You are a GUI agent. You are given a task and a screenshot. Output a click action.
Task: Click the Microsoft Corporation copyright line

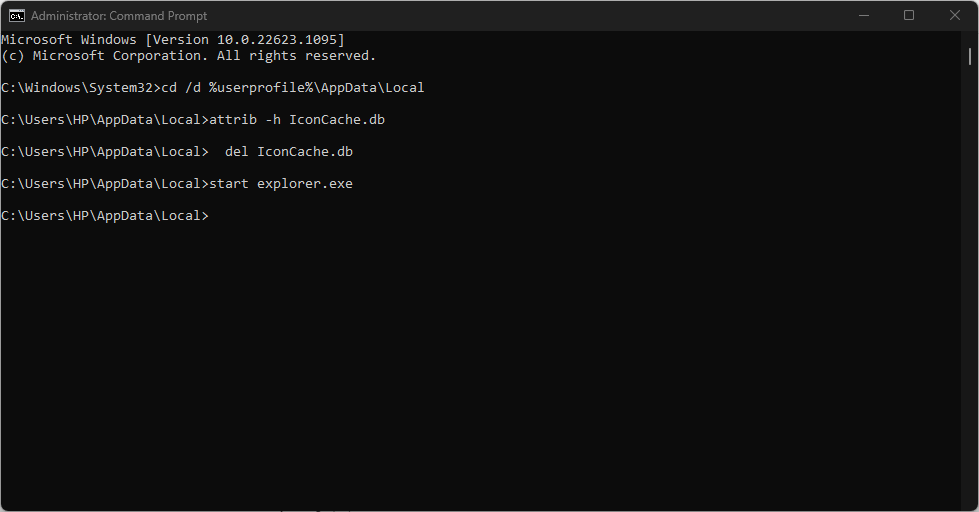[x=189, y=56]
